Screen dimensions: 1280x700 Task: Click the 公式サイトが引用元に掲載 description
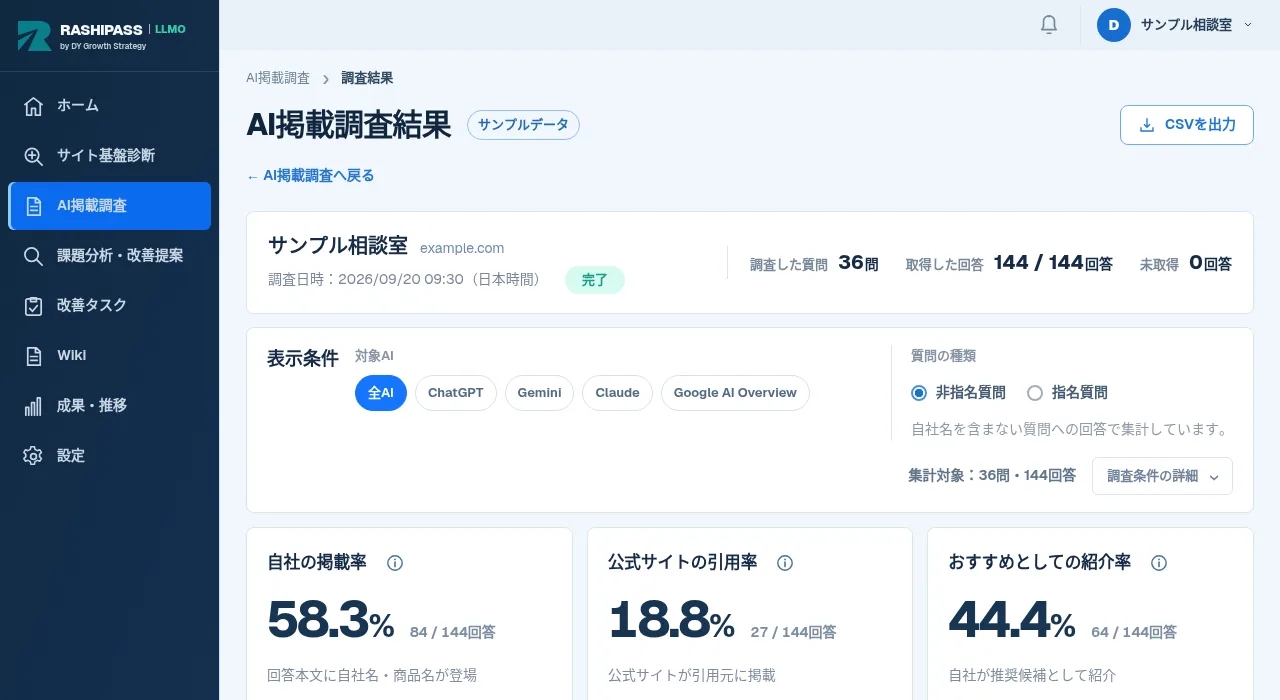692,675
